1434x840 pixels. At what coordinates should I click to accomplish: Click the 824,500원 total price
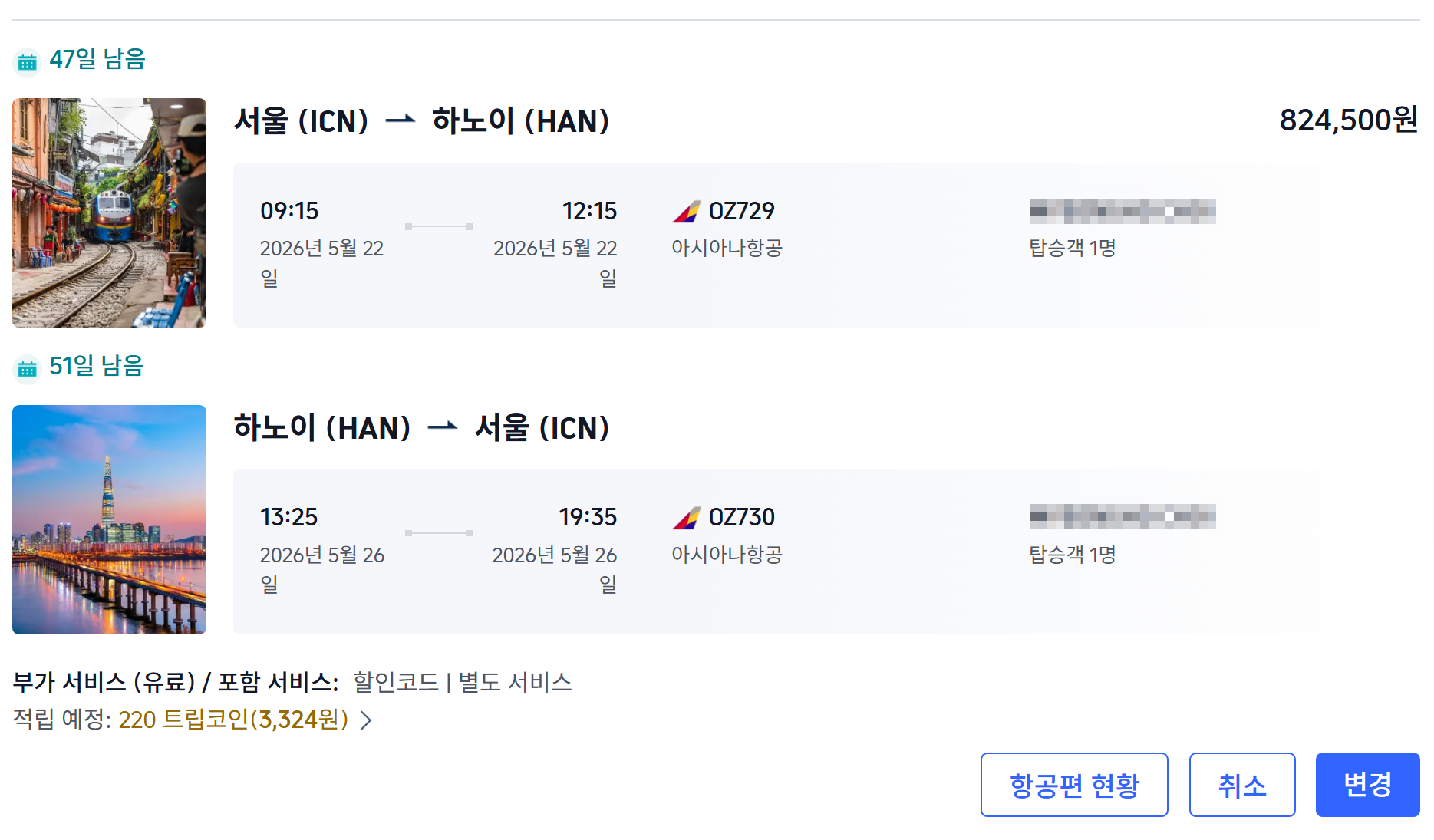[1348, 120]
